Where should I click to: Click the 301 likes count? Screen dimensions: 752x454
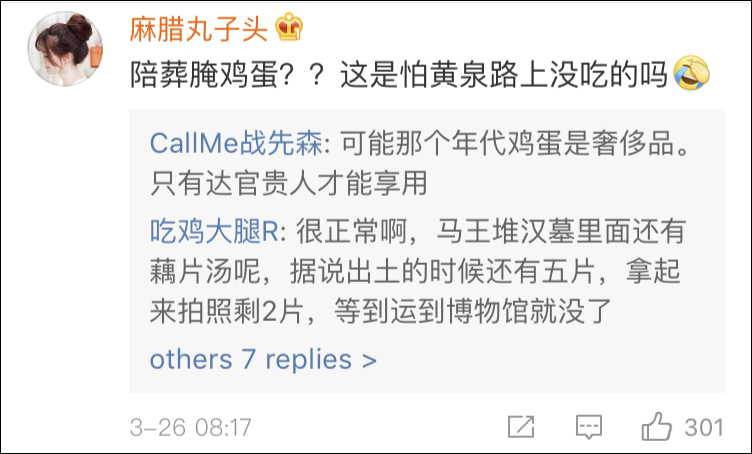(x=703, y=427)
